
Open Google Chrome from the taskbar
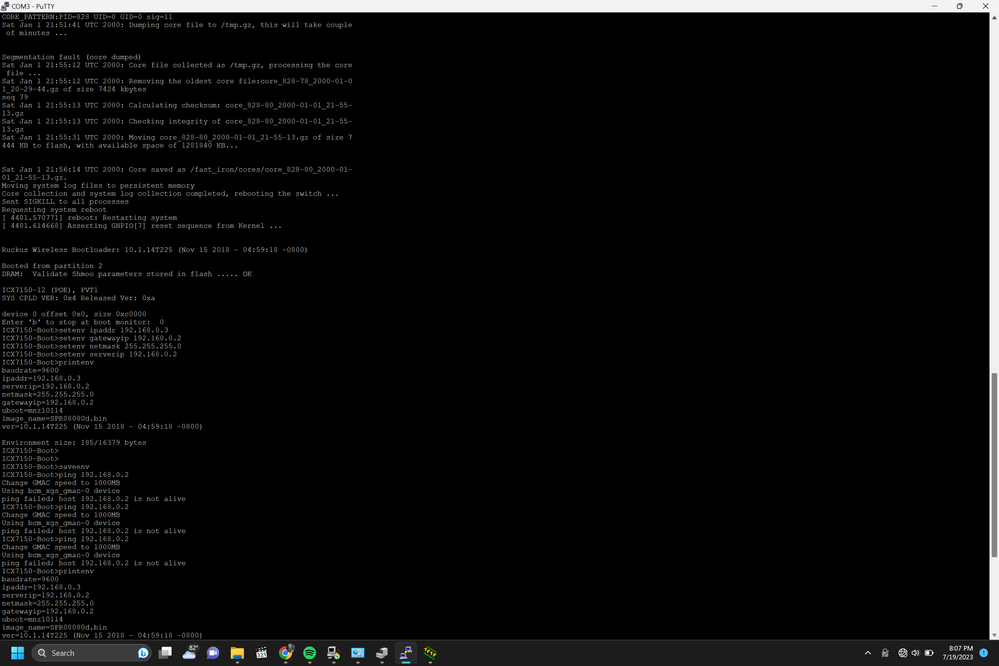point(286,653)
